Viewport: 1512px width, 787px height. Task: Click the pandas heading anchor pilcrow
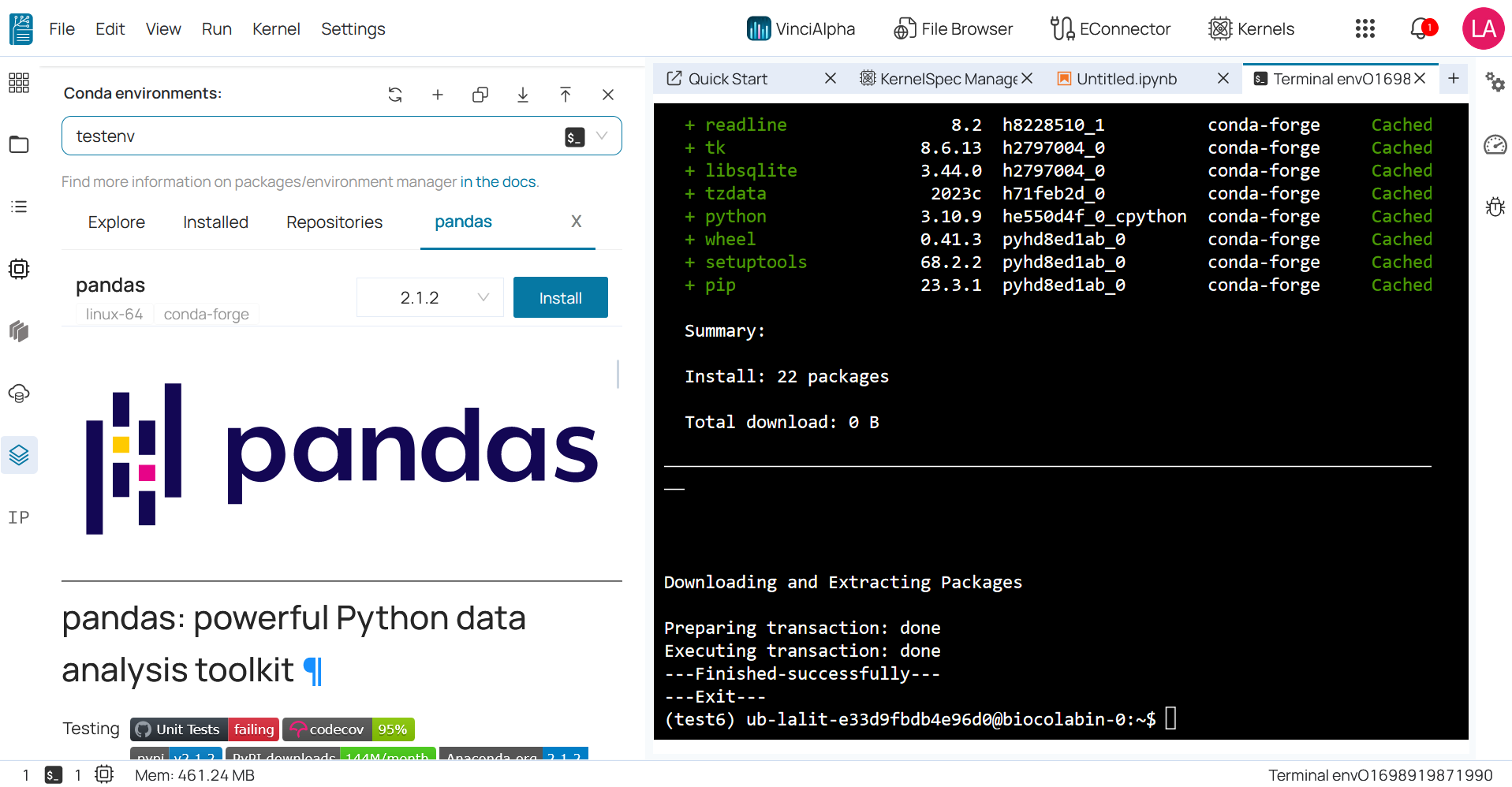pos(312,671)
